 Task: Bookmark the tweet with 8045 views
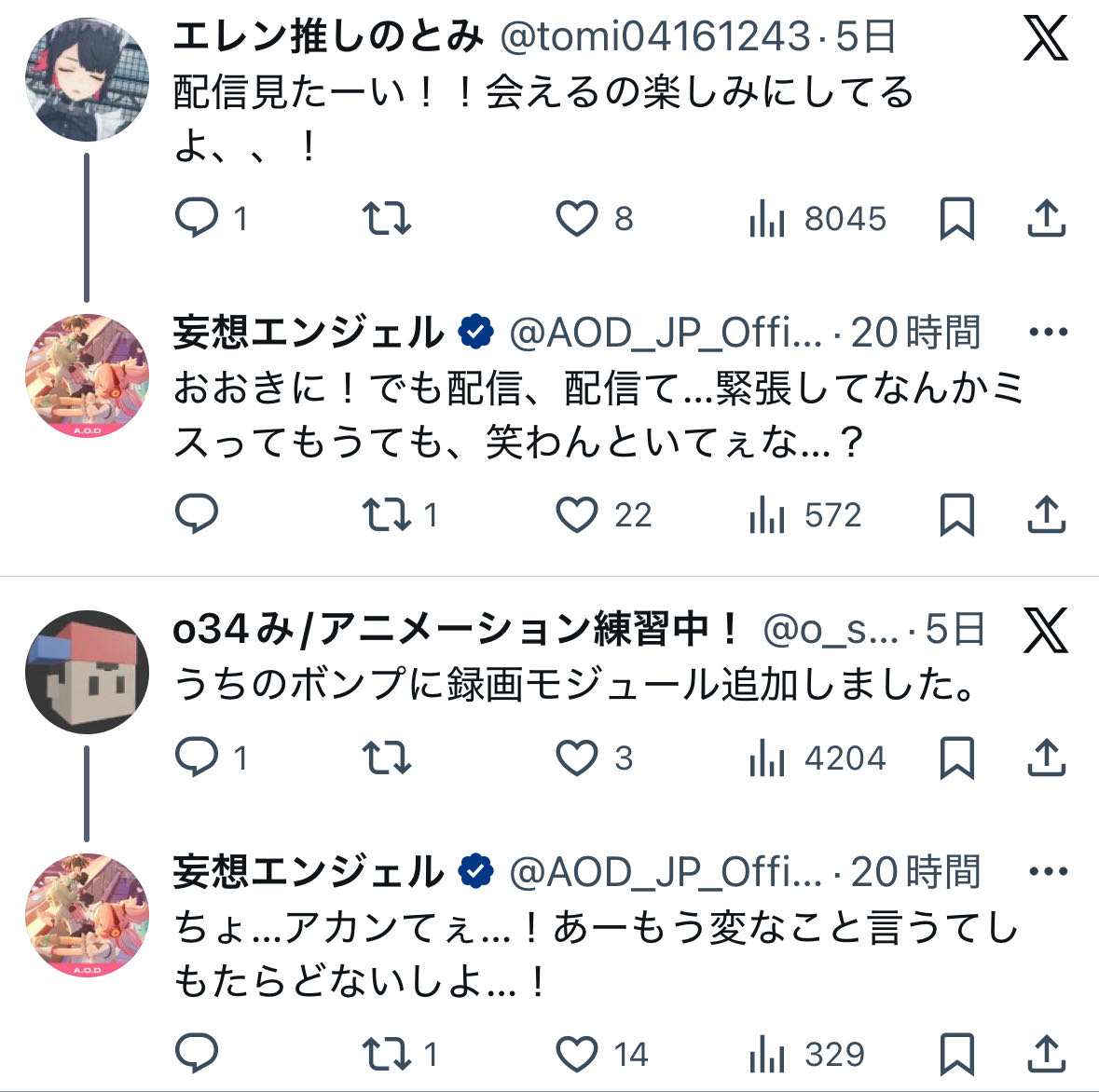click(x=956, y=218)
